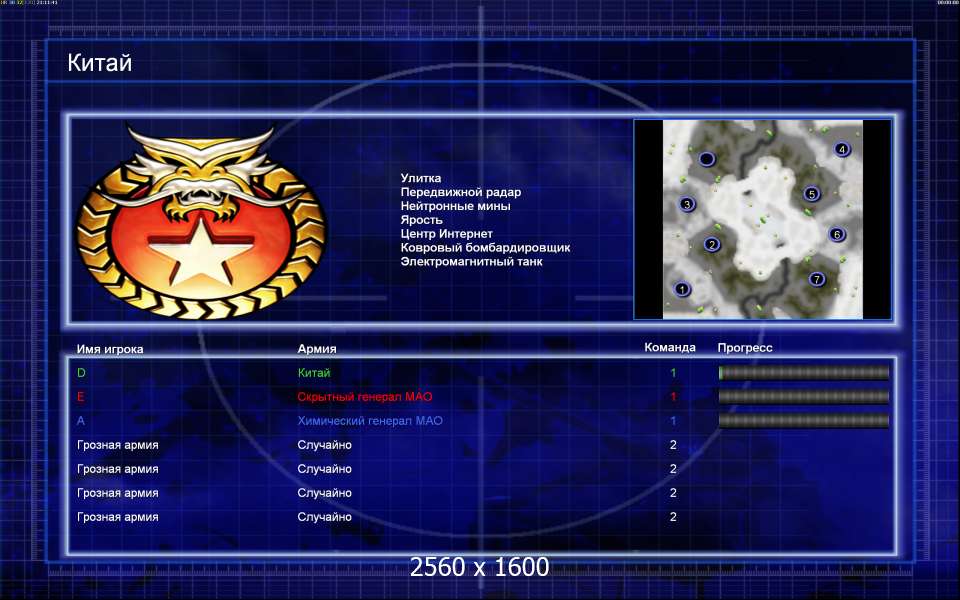Viewport: 960px width, 600px height.
Task: Click player D's loading progress bar
Action: click(803, 372)
